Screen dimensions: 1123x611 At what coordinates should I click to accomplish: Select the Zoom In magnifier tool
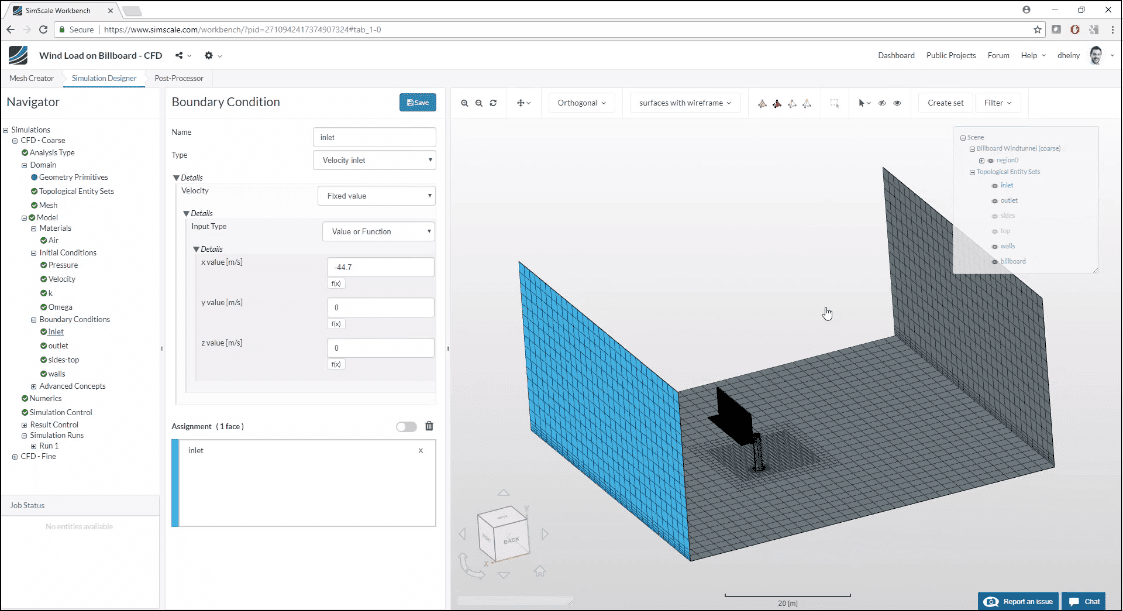(464, 102)
